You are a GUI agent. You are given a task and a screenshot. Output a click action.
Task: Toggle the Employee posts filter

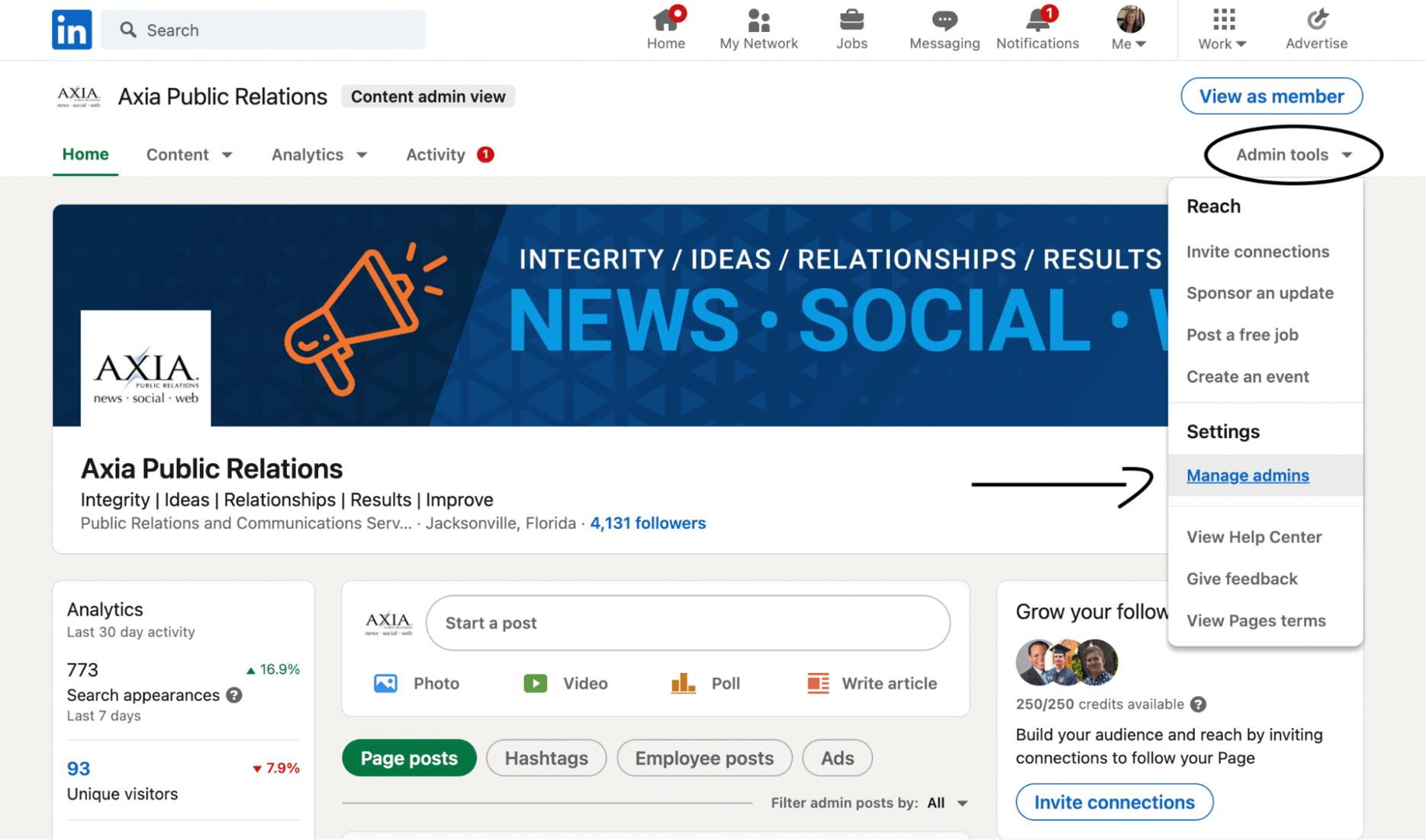coord(703,758)
